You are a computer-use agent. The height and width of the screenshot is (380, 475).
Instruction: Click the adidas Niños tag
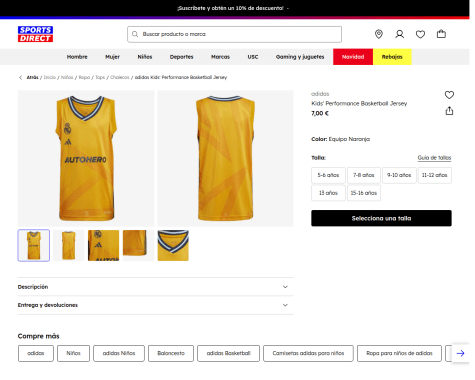[119, 353]
